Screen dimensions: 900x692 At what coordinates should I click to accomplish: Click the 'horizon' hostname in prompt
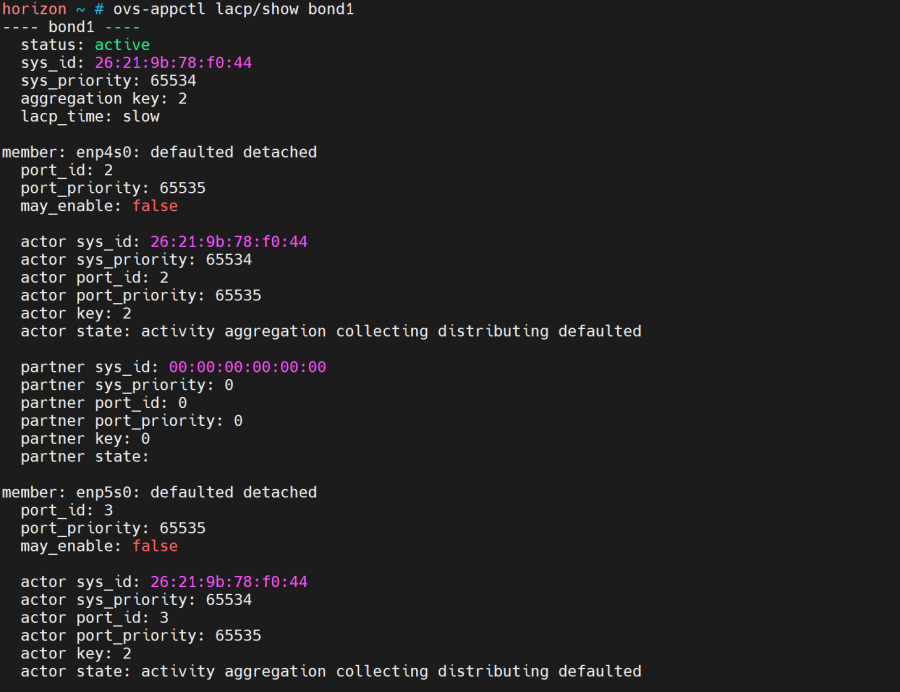tap(34, 9)
